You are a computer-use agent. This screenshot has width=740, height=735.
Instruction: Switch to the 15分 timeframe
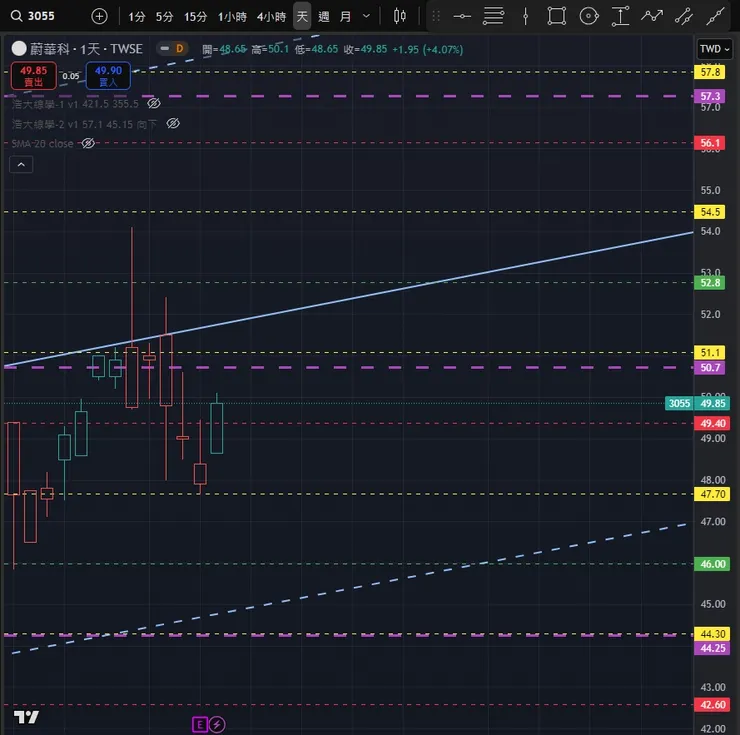(x=195, y=17)
